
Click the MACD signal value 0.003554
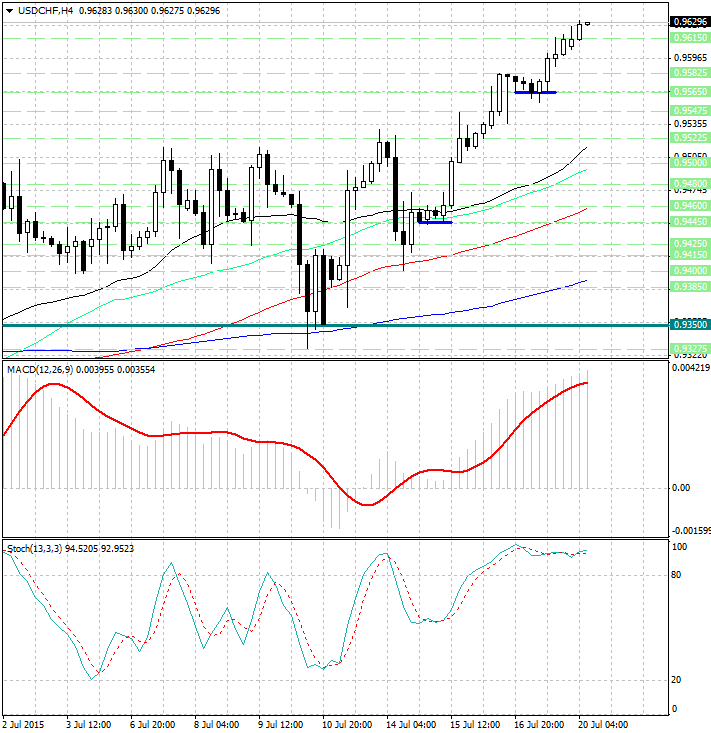pyautogui.click(x=136, y=370)
